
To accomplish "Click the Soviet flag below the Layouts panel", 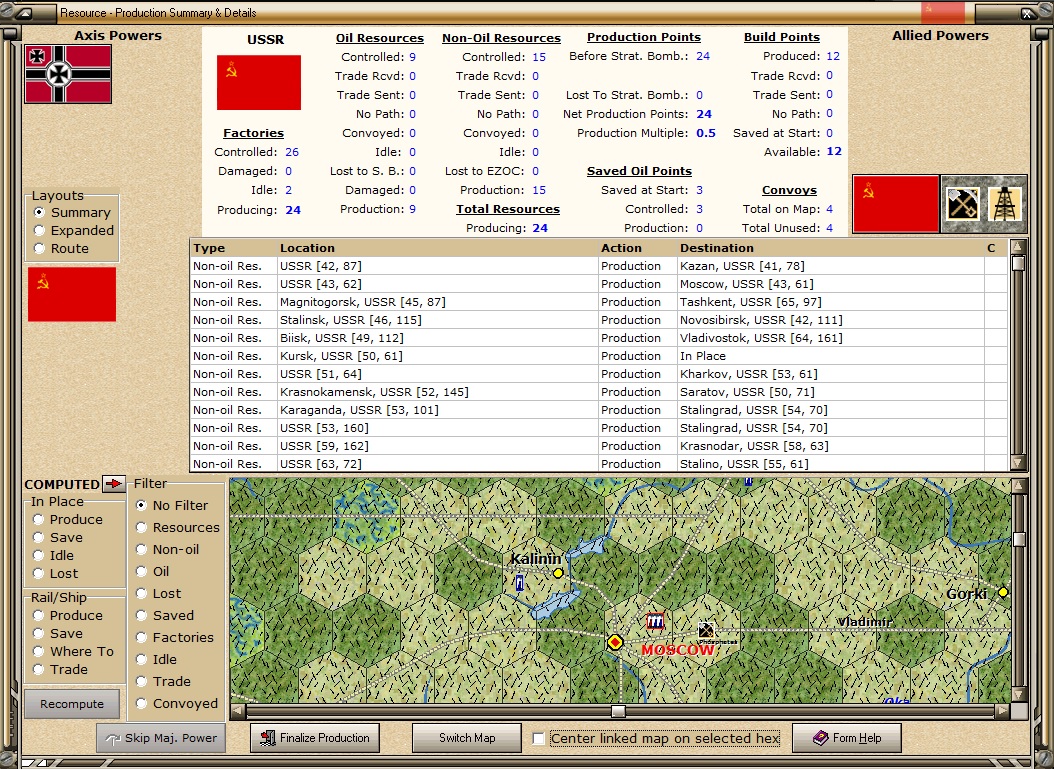I will click(72, 294).
